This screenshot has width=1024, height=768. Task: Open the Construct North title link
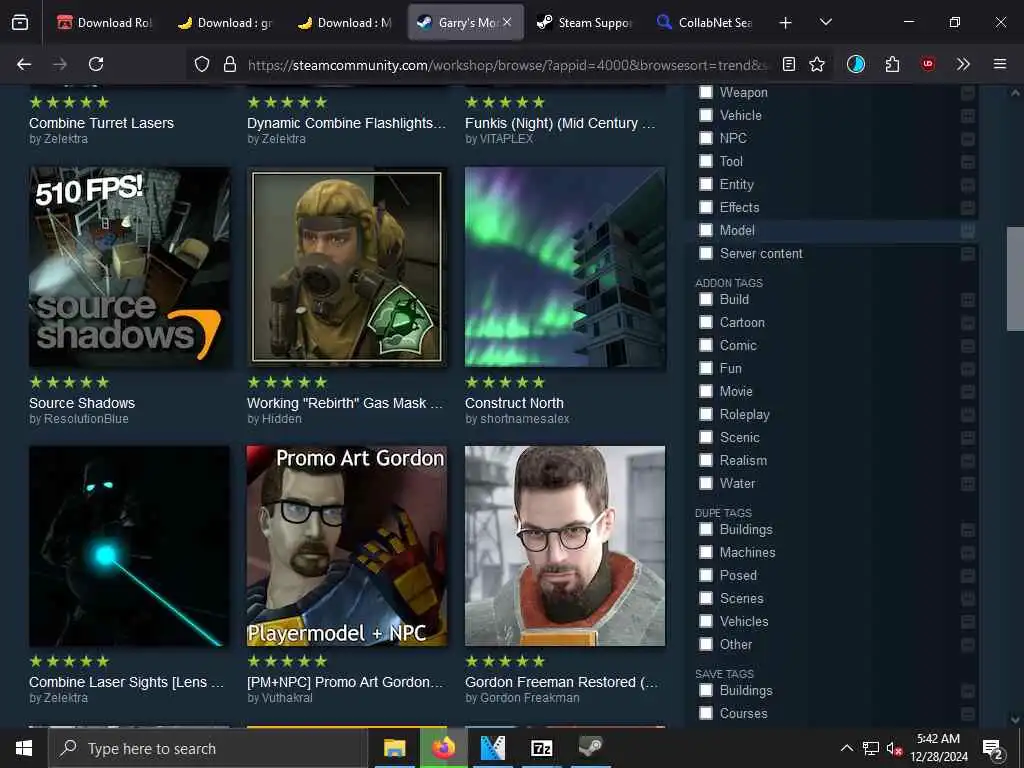click(x=515, y=403)
